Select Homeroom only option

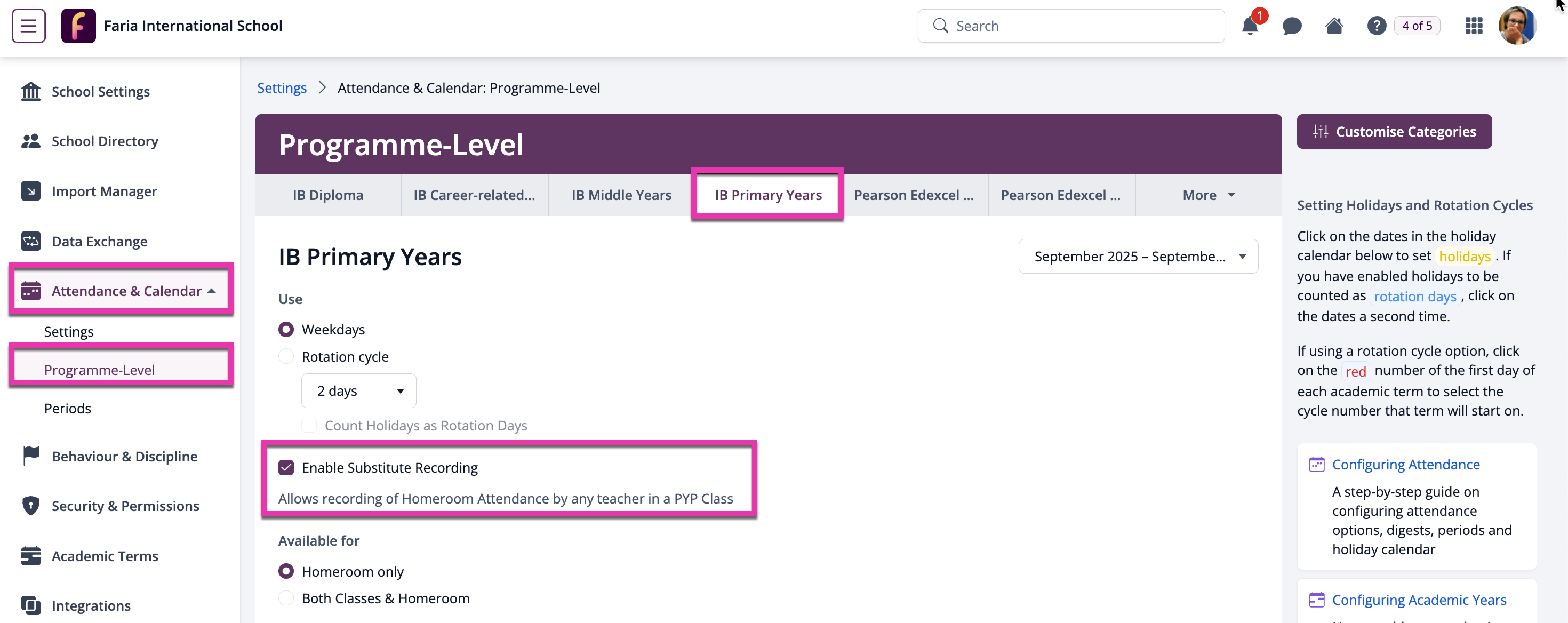click(x=286, y=571)
